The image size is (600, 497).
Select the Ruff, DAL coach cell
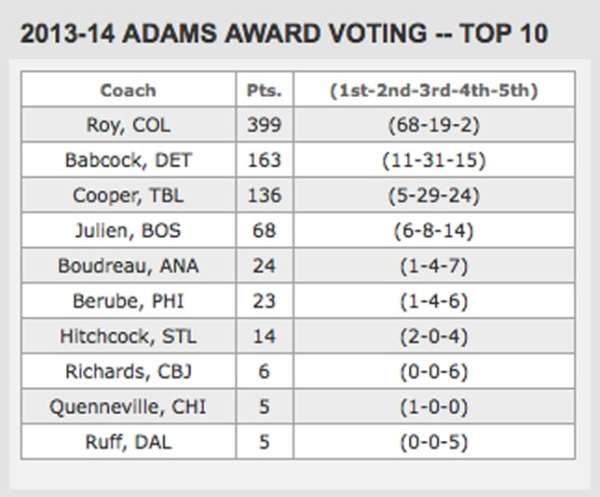(128, 442)
